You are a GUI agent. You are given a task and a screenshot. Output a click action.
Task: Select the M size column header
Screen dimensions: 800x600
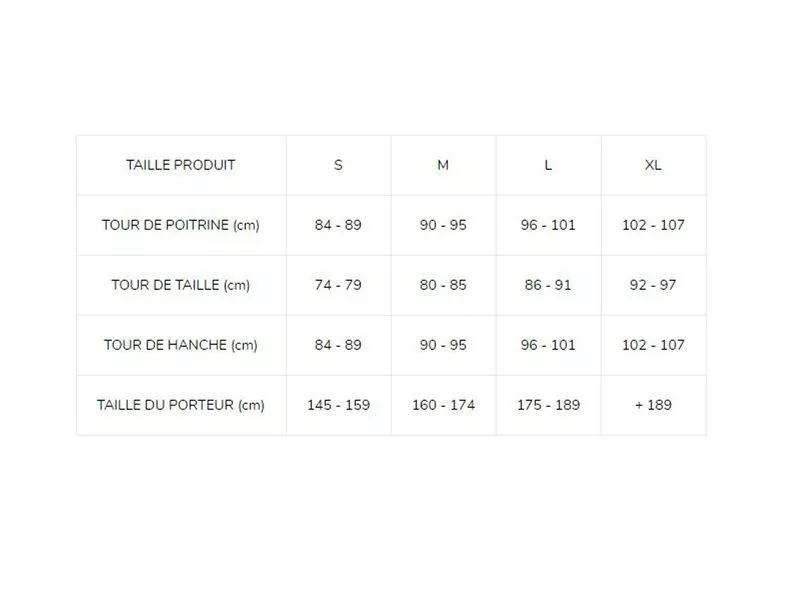443,165
